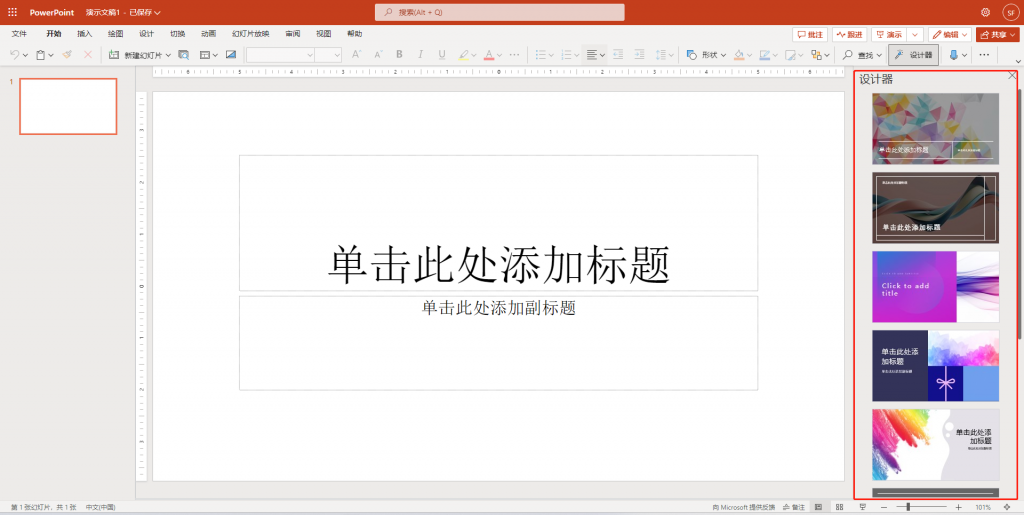
Task: Toggle underline formatting
Action: point(442,55)
